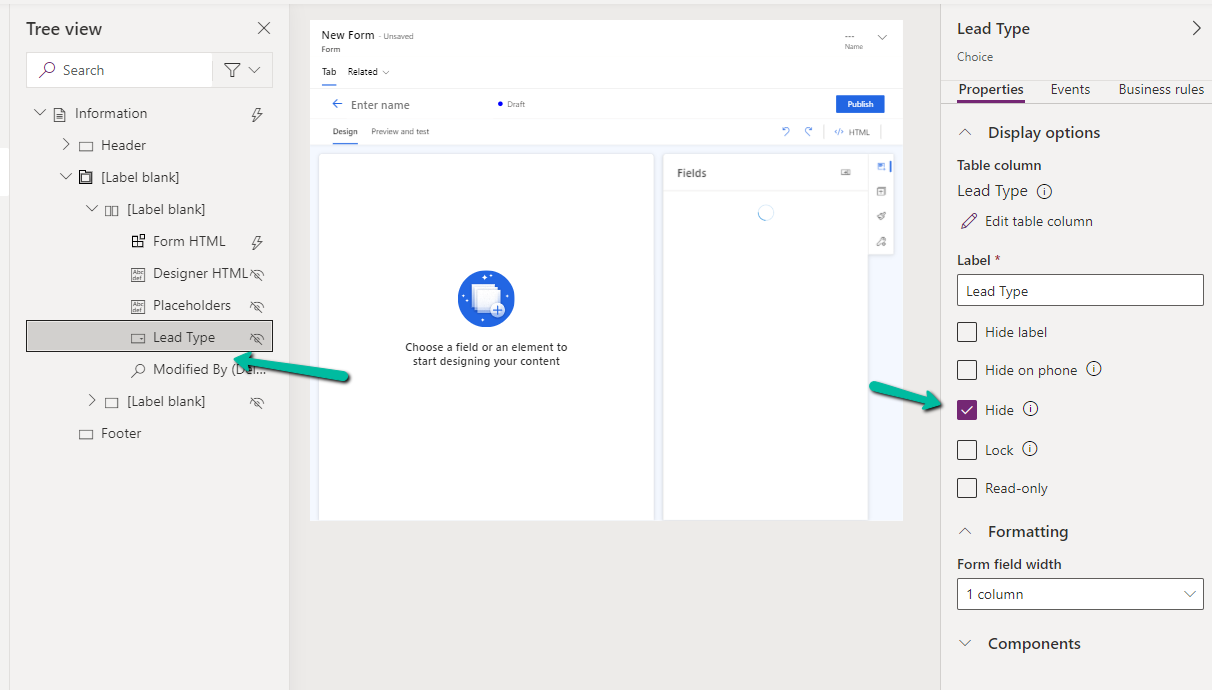This screenshot has height=690, width=1212.
Task: Switch to the Events tab
Action: (1070, 89)
